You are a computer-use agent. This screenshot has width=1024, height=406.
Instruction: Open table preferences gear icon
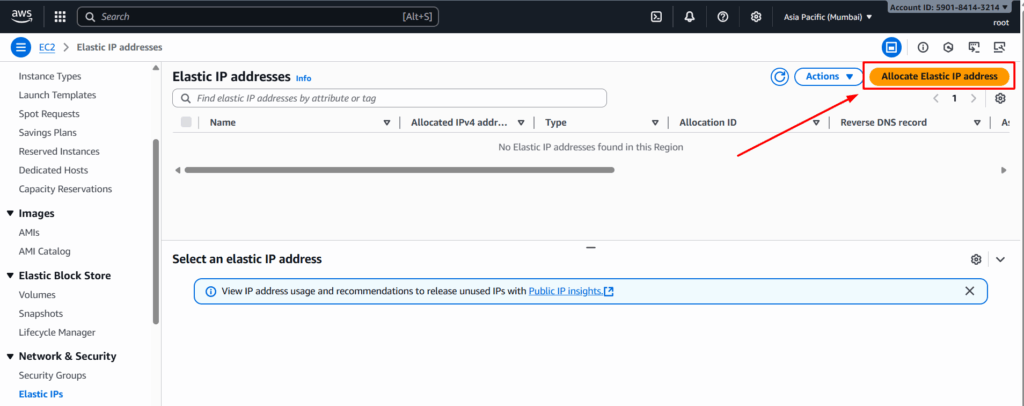tap(1000, 99)
